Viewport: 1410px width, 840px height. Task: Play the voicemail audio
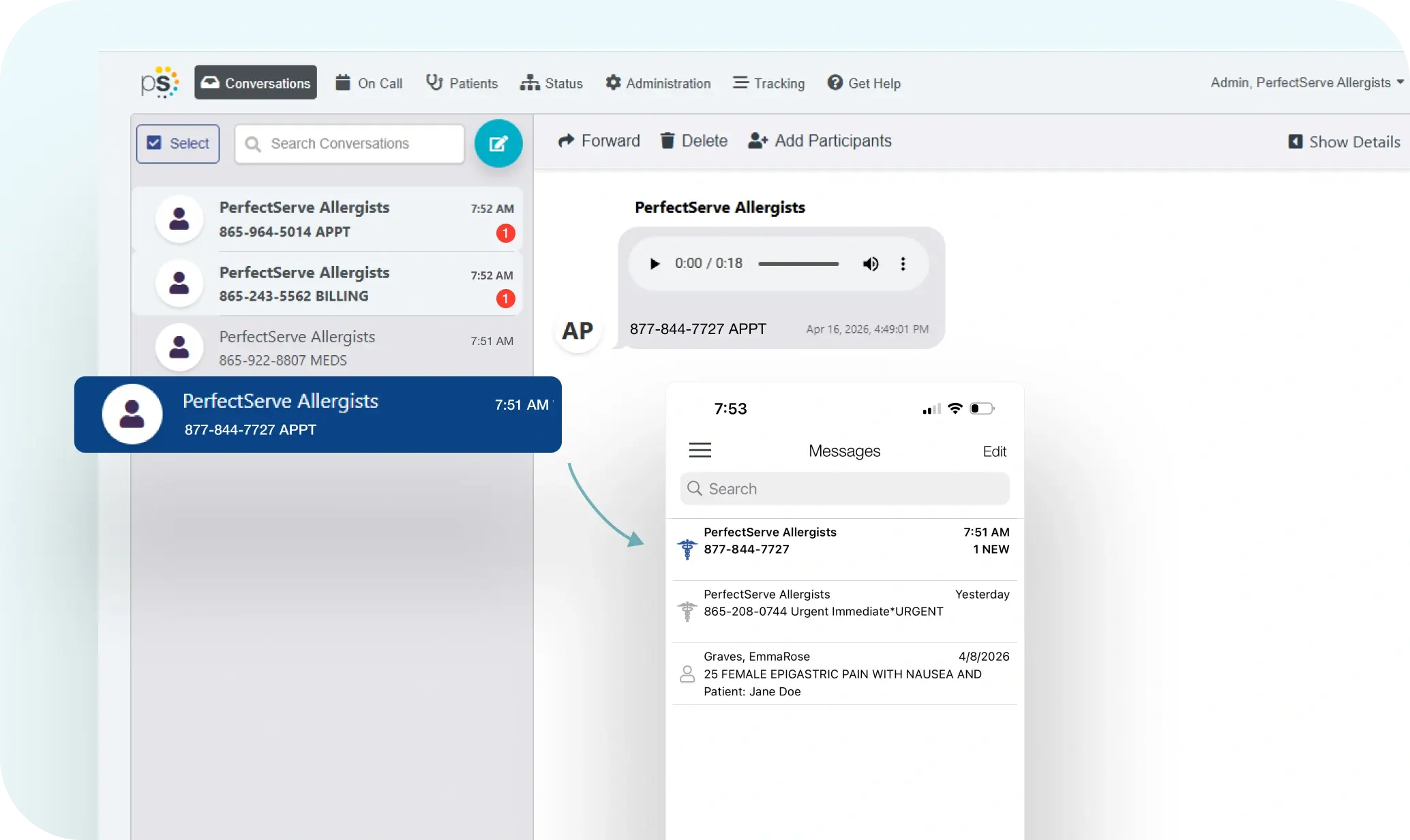point(655,264)
